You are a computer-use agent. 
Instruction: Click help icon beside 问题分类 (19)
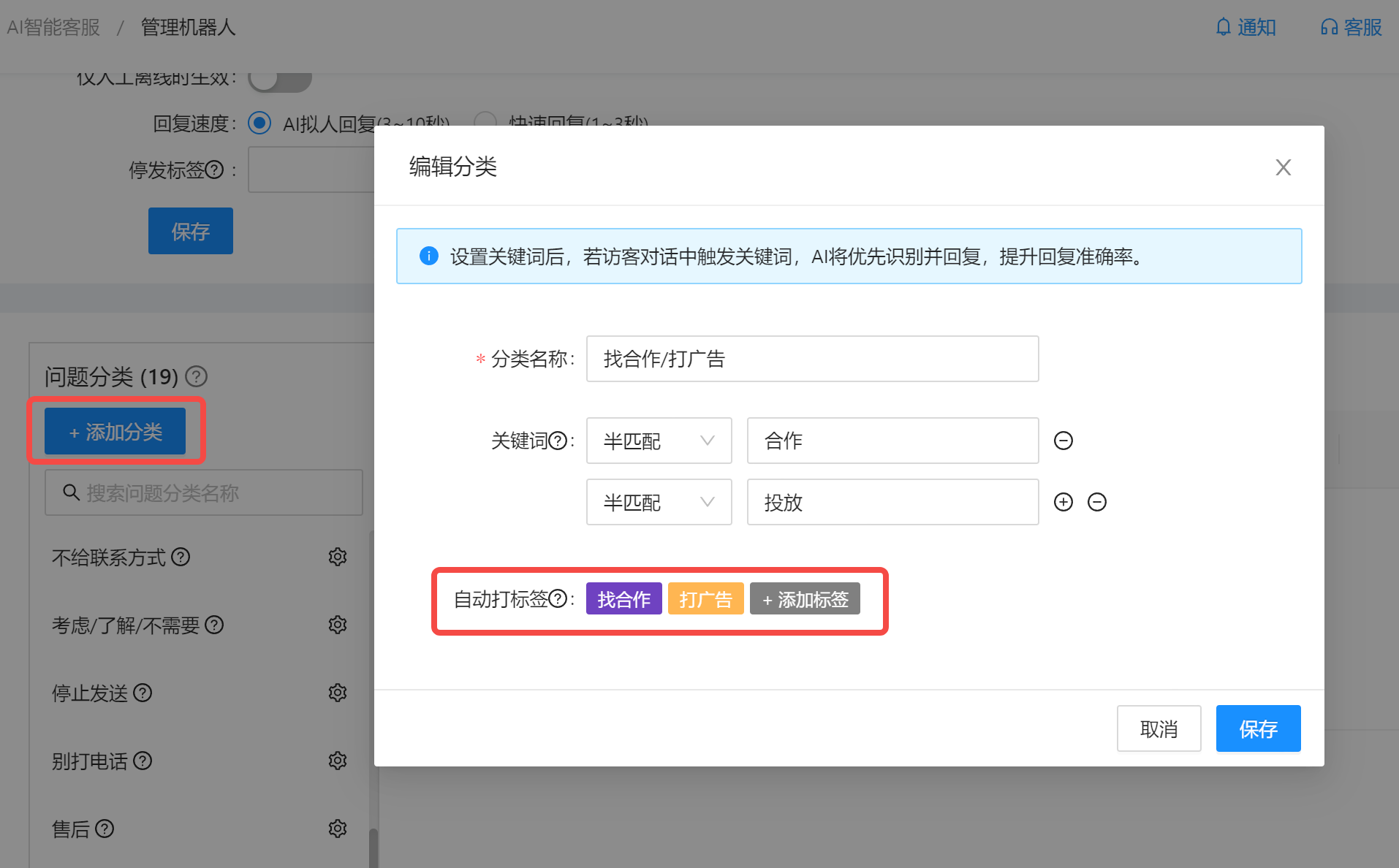[195, 377]
